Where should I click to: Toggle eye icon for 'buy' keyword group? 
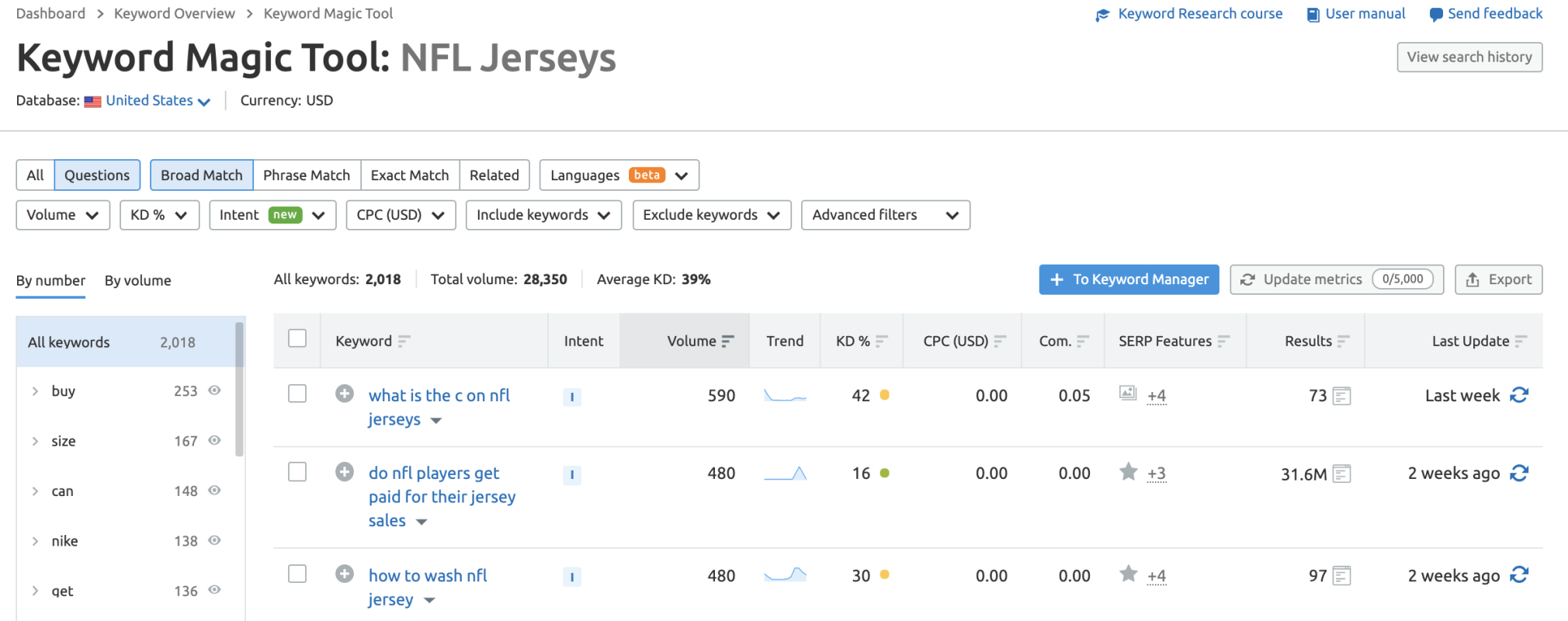(215, 390)
